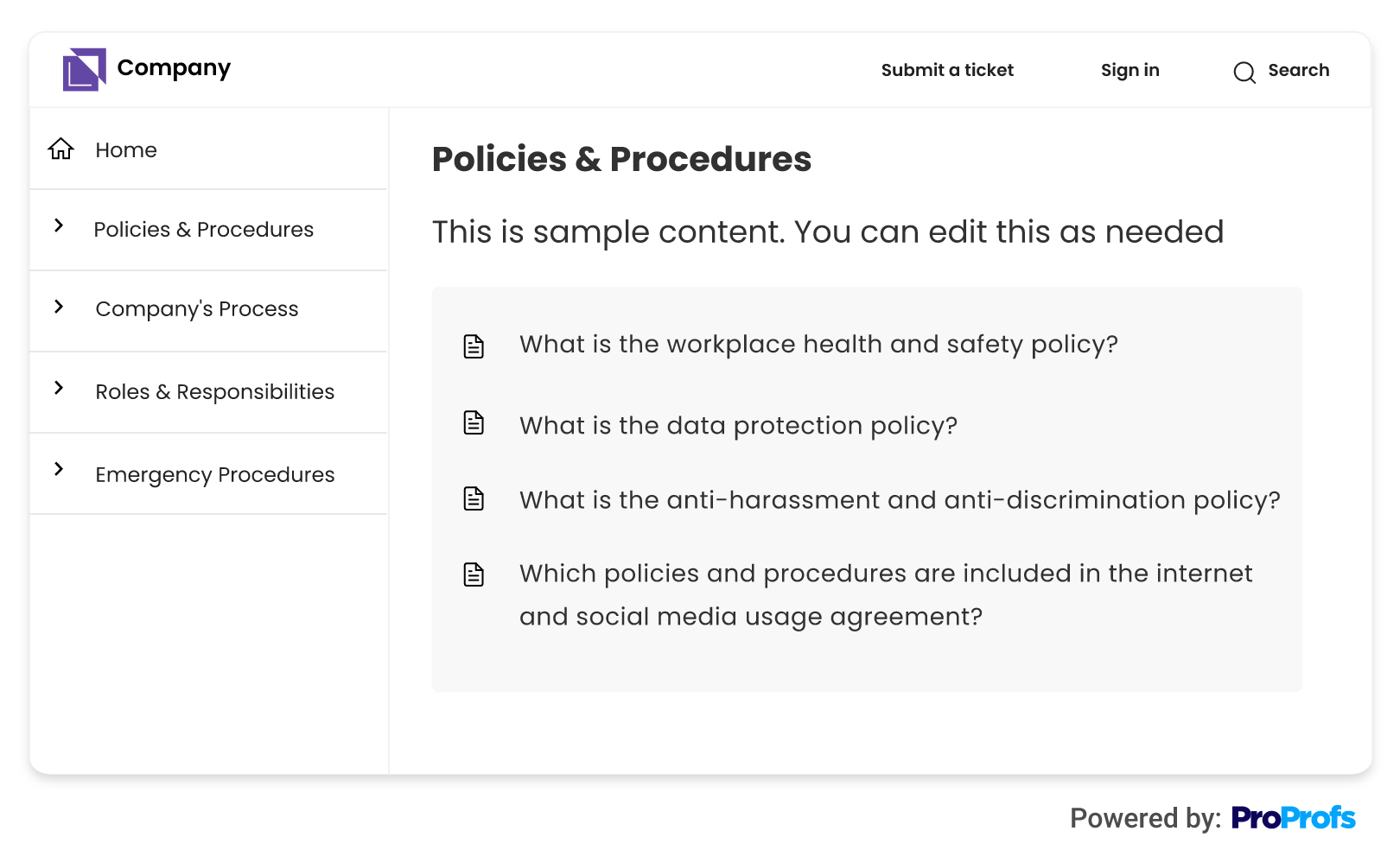Click the 'Policies & Procedures' page heading

[x=621, y=159]
